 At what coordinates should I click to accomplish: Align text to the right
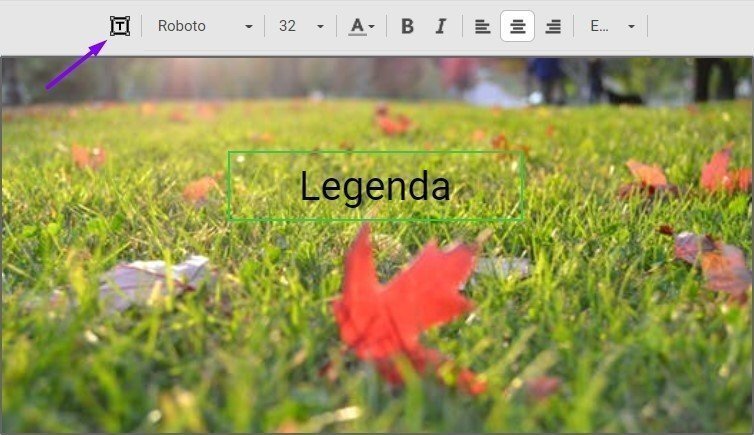(552, 26)
